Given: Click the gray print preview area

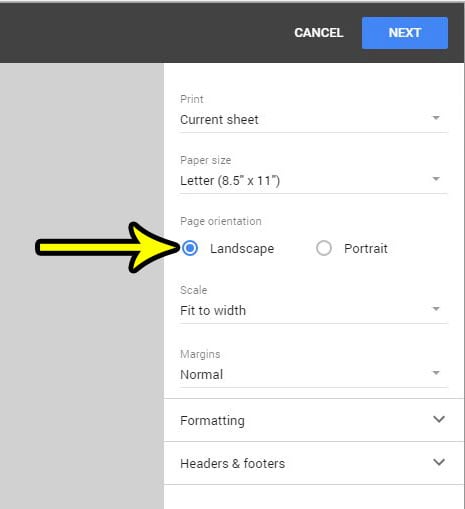Looking at the screenshot, I should [x=82, y=367].
